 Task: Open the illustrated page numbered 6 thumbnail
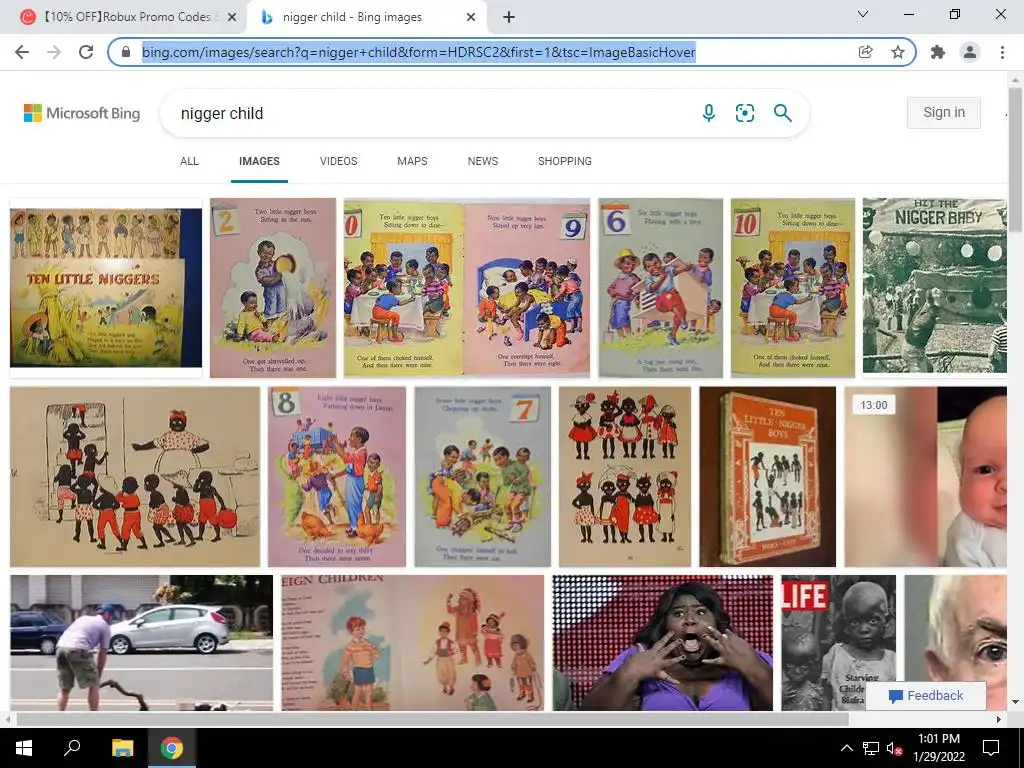[x=660, y=288]
